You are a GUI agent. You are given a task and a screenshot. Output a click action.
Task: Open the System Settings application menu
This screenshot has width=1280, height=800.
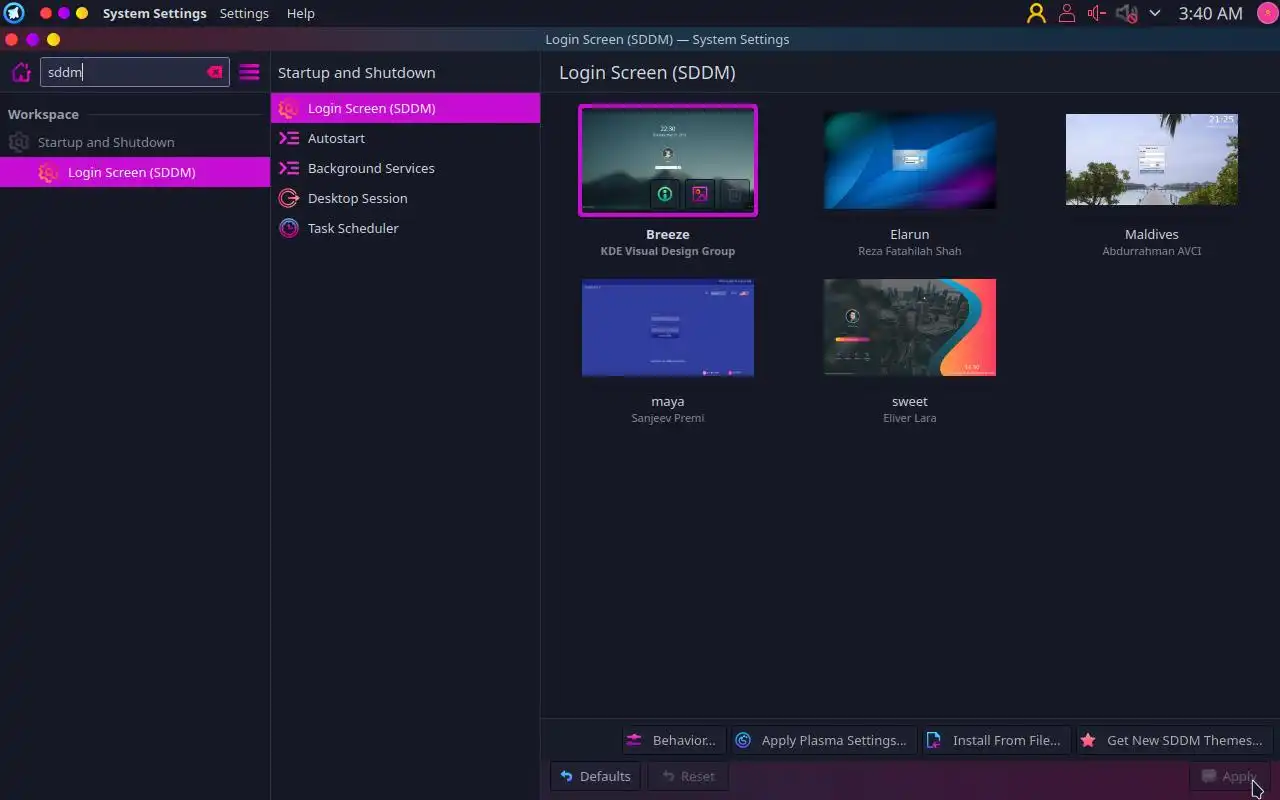click(x=154, y=13)
